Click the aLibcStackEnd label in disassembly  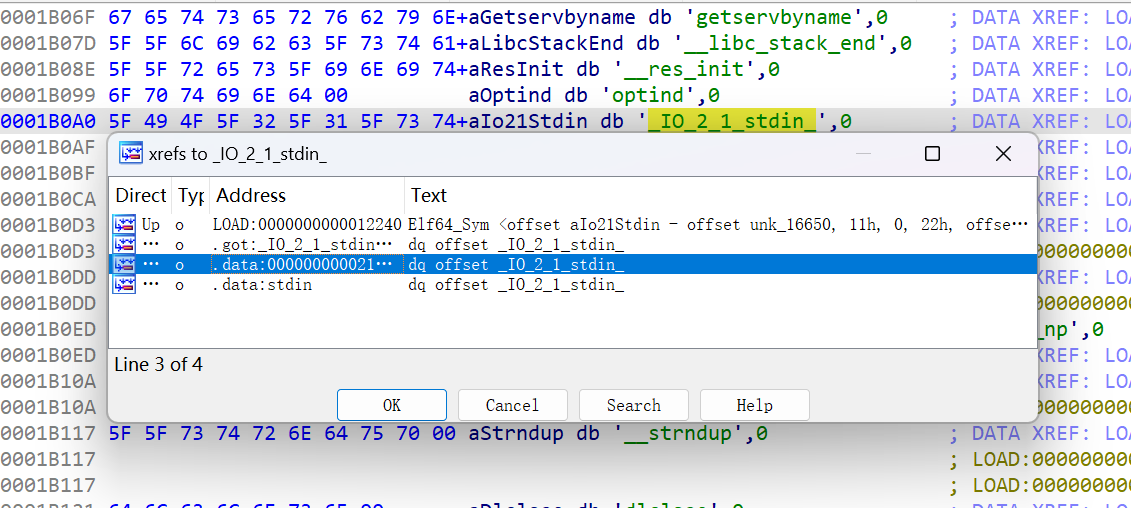click(545, 43)
